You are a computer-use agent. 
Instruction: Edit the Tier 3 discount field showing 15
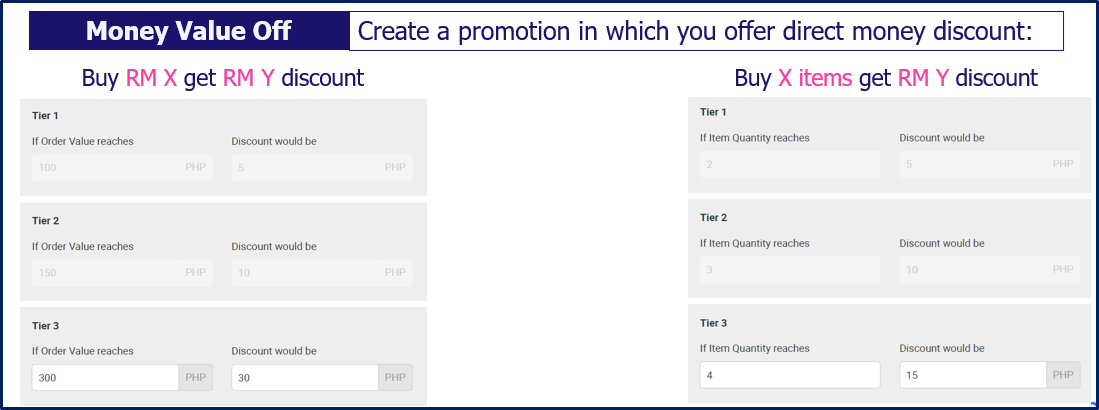(972, 375)
